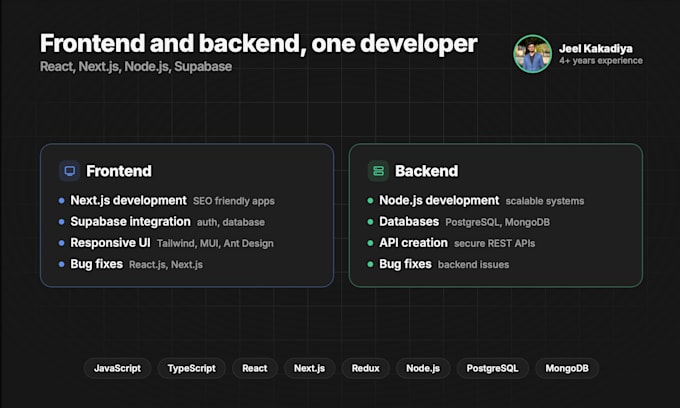Click 'scalable systems' description

[545, 201]
